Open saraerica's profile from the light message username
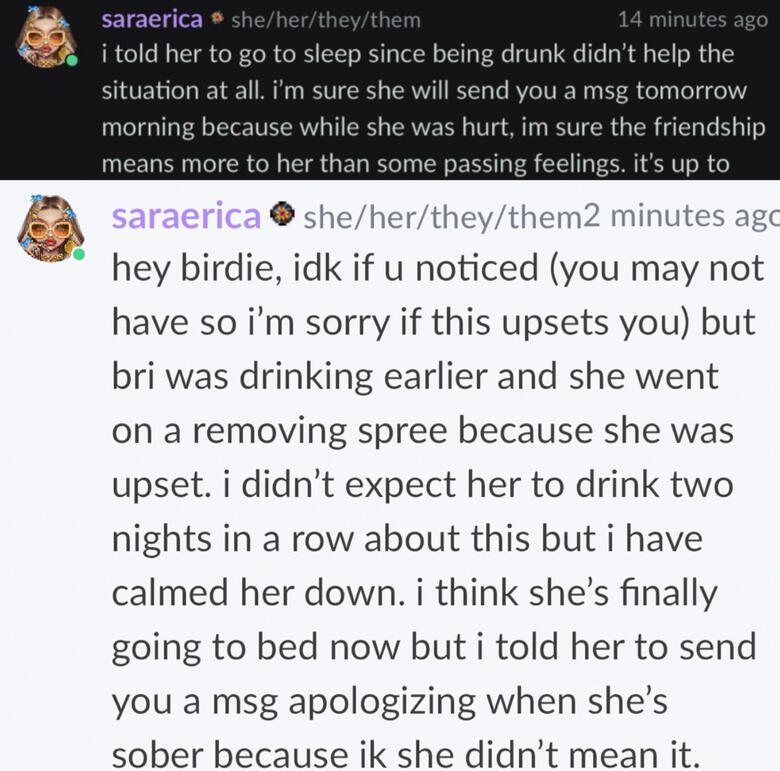Screen dimensions: 780x771 coord(186,215)
